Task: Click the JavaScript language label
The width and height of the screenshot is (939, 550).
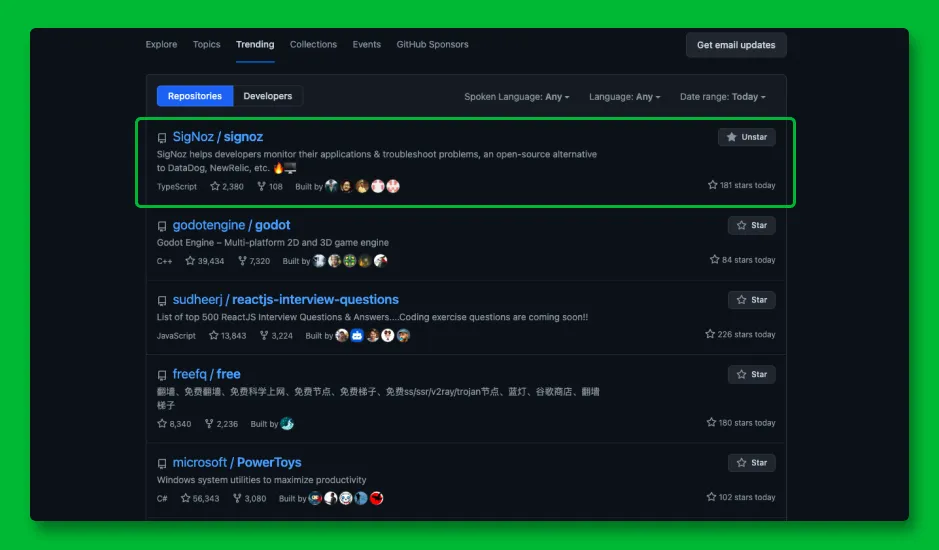Action: point(176,336)
